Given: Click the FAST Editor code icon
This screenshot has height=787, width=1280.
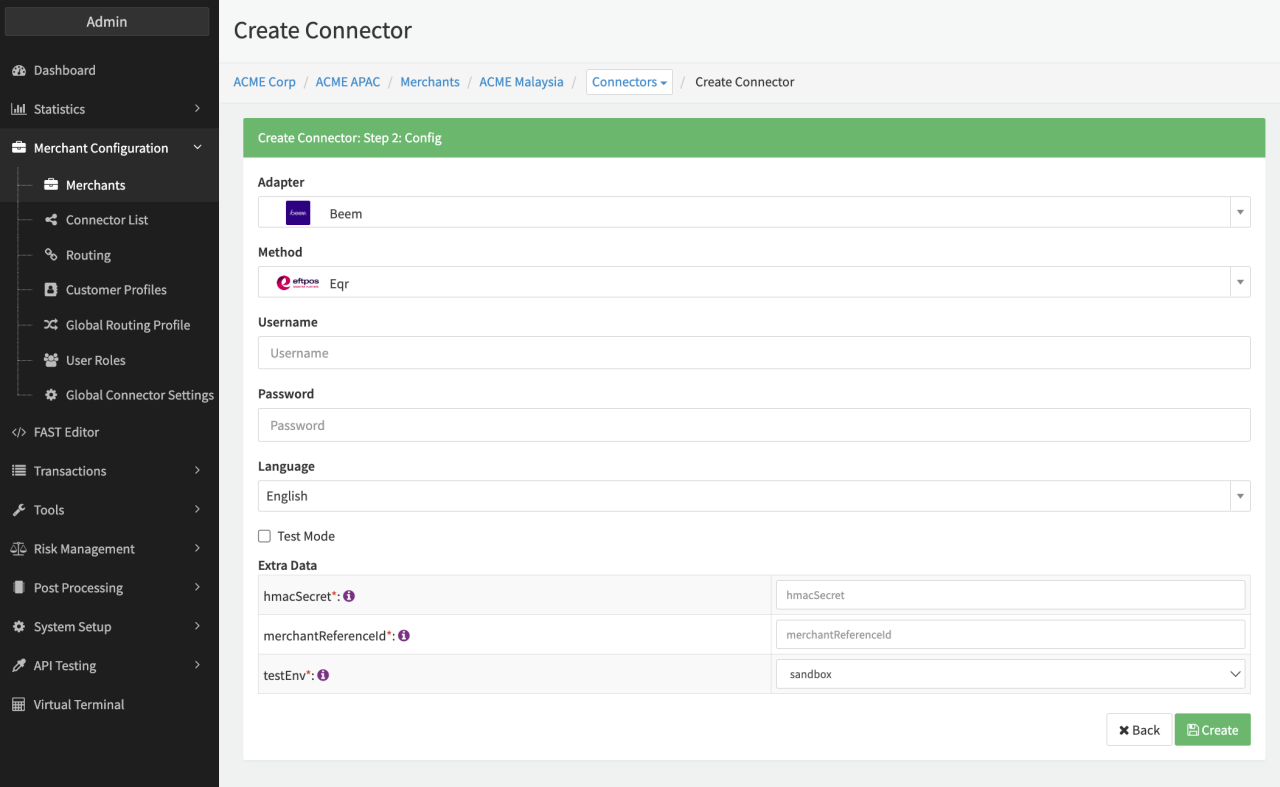Looking at the screenshot, I should (18, 433).
